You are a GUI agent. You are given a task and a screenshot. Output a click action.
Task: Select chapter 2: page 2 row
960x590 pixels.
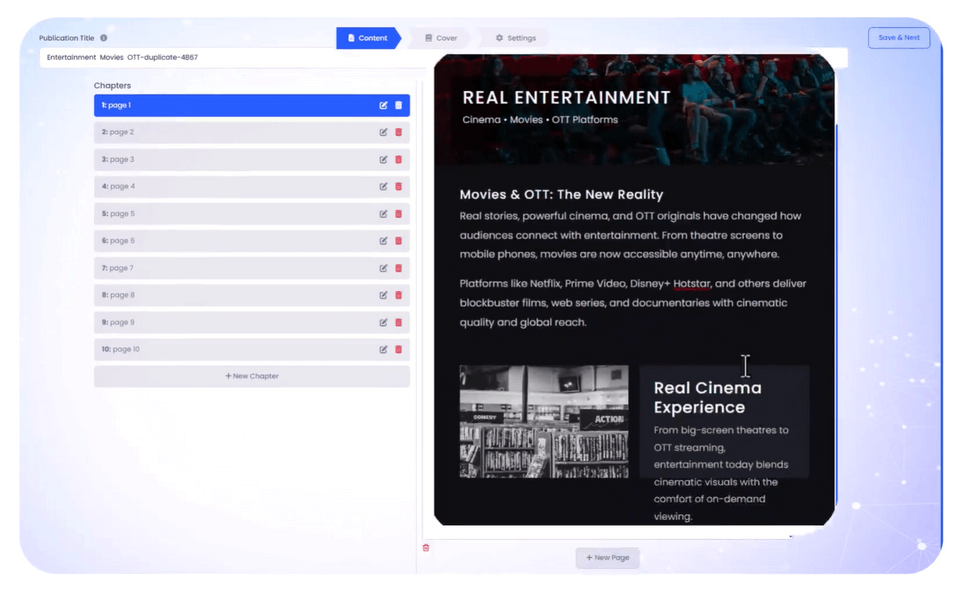[x=252, y=132]
